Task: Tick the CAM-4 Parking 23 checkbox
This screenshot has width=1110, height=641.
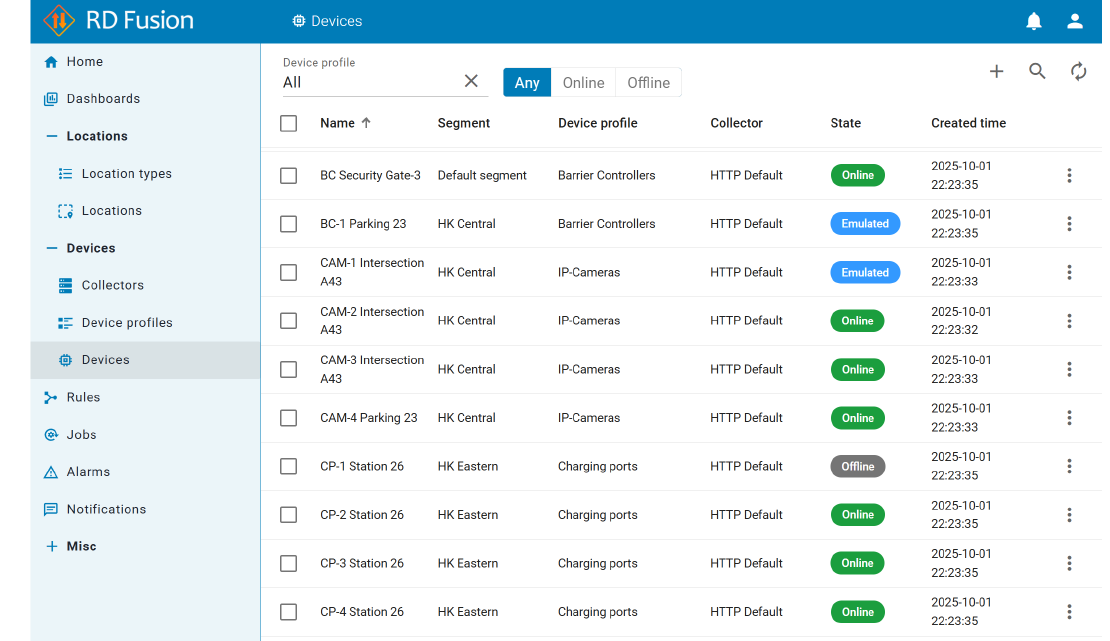Action: point(289,418)
